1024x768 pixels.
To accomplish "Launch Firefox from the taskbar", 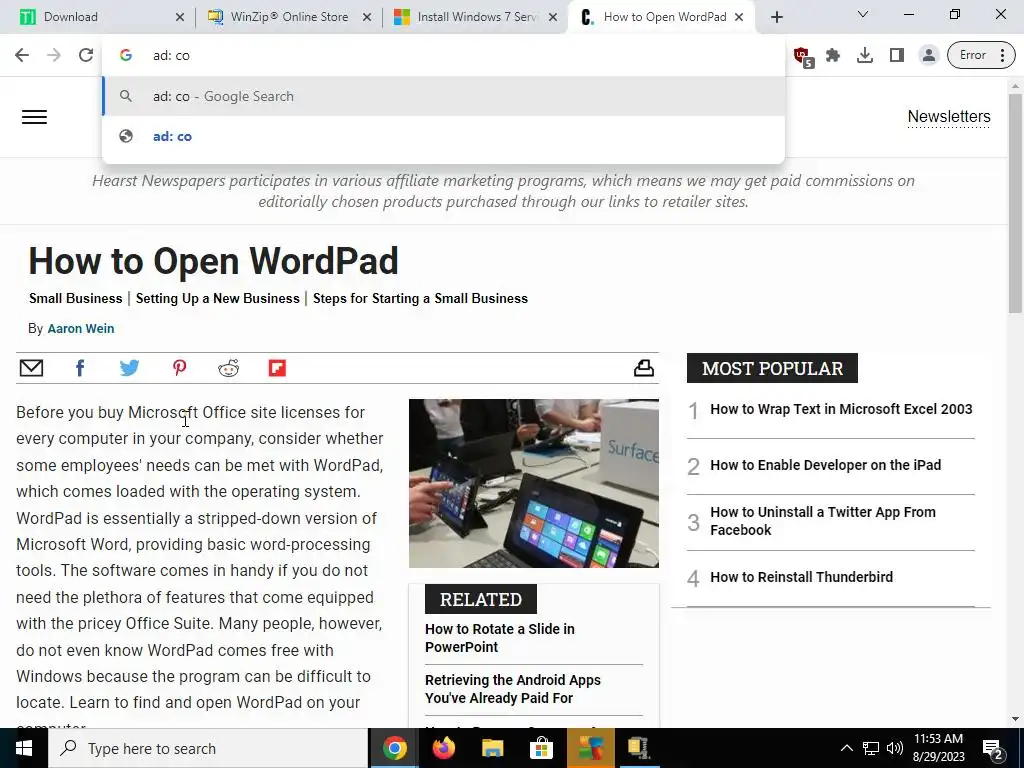I will [443, 748].
